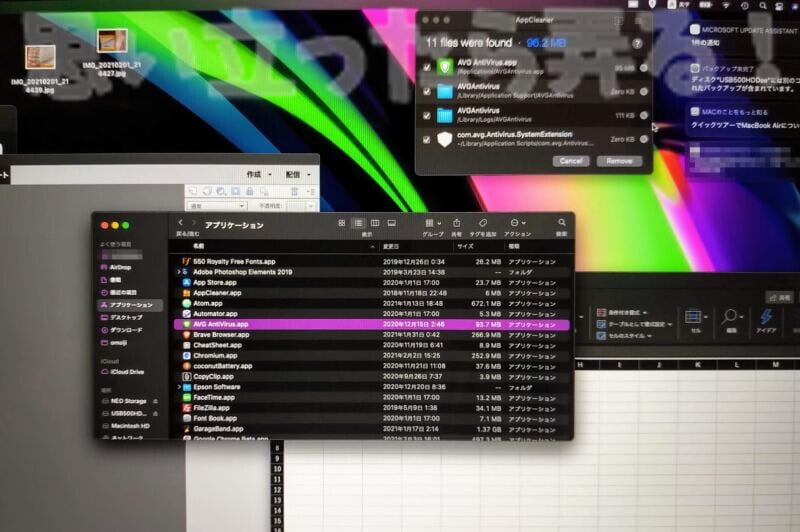Switch Finder to icon view
The width and height of the screenshot is (800, 532).
342,223
